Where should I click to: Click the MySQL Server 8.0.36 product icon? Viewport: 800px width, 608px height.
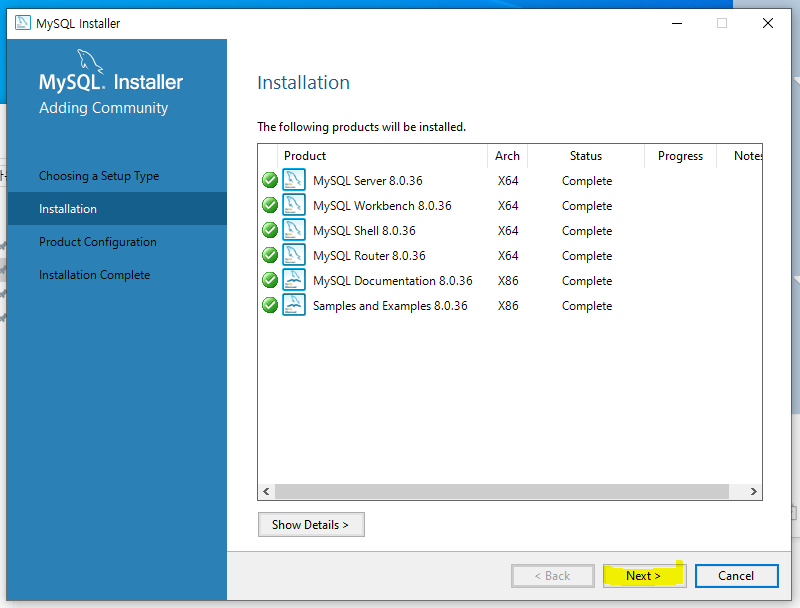pos(294,180)
